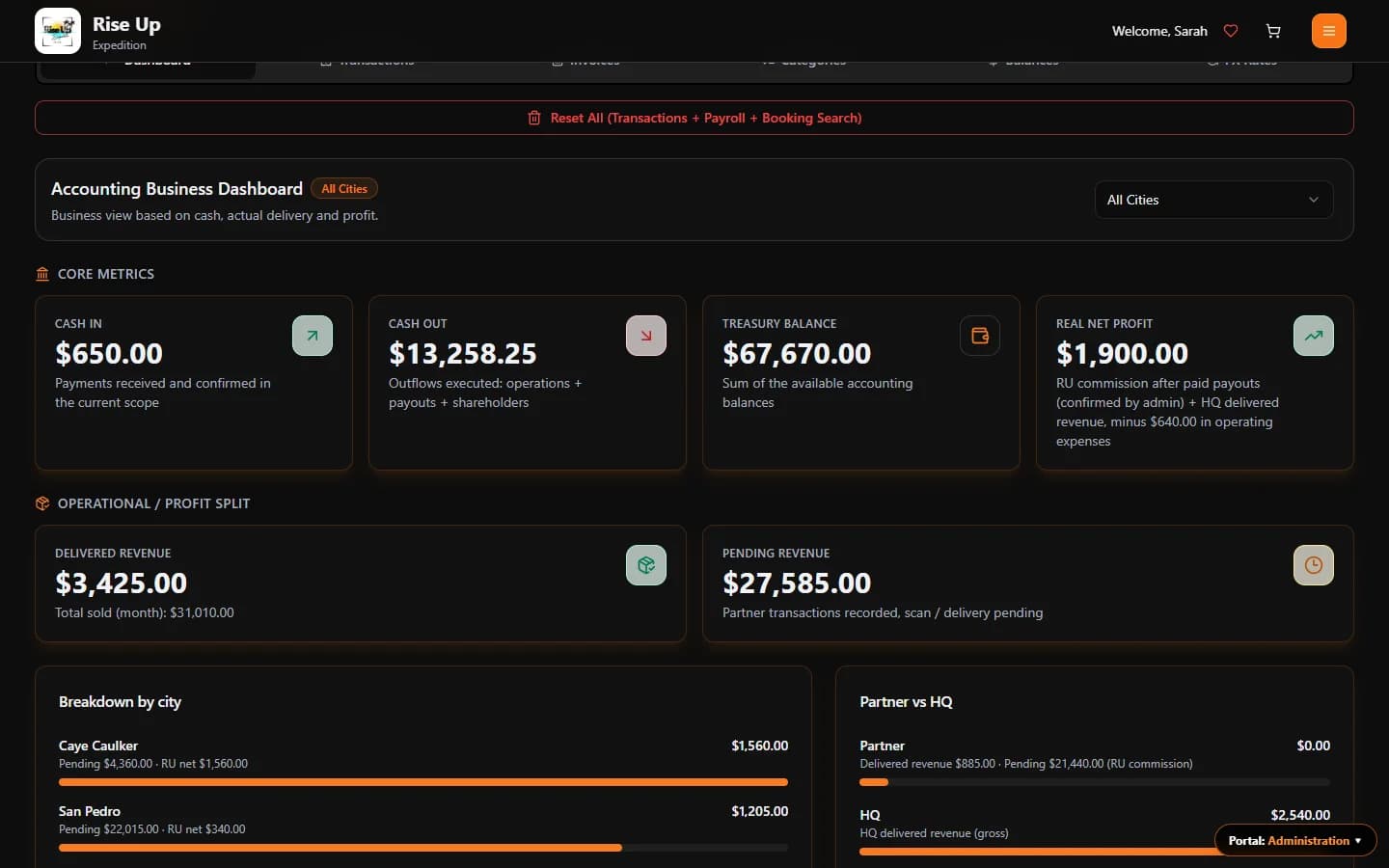Click the San Pedro city row name
The height and width of the screenshot is (868, 1389).
(90, 811)
